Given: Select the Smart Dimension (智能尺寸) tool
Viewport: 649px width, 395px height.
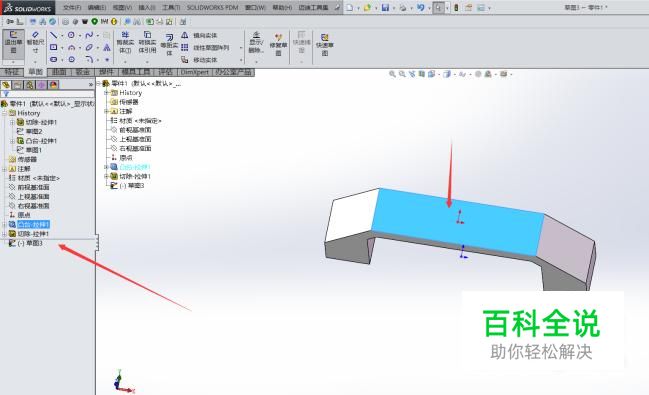Looking at the screenshot, I should (x=35, y=43).
